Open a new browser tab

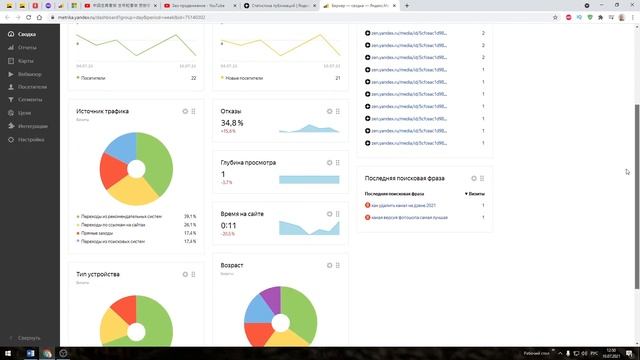click(x=407, y=6)
